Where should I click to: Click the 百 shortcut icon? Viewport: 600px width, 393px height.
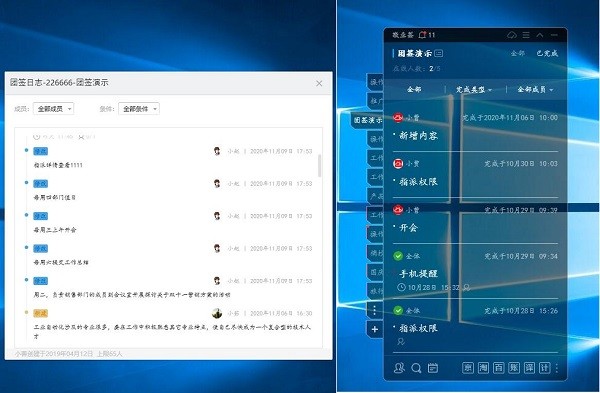(499, 368)
